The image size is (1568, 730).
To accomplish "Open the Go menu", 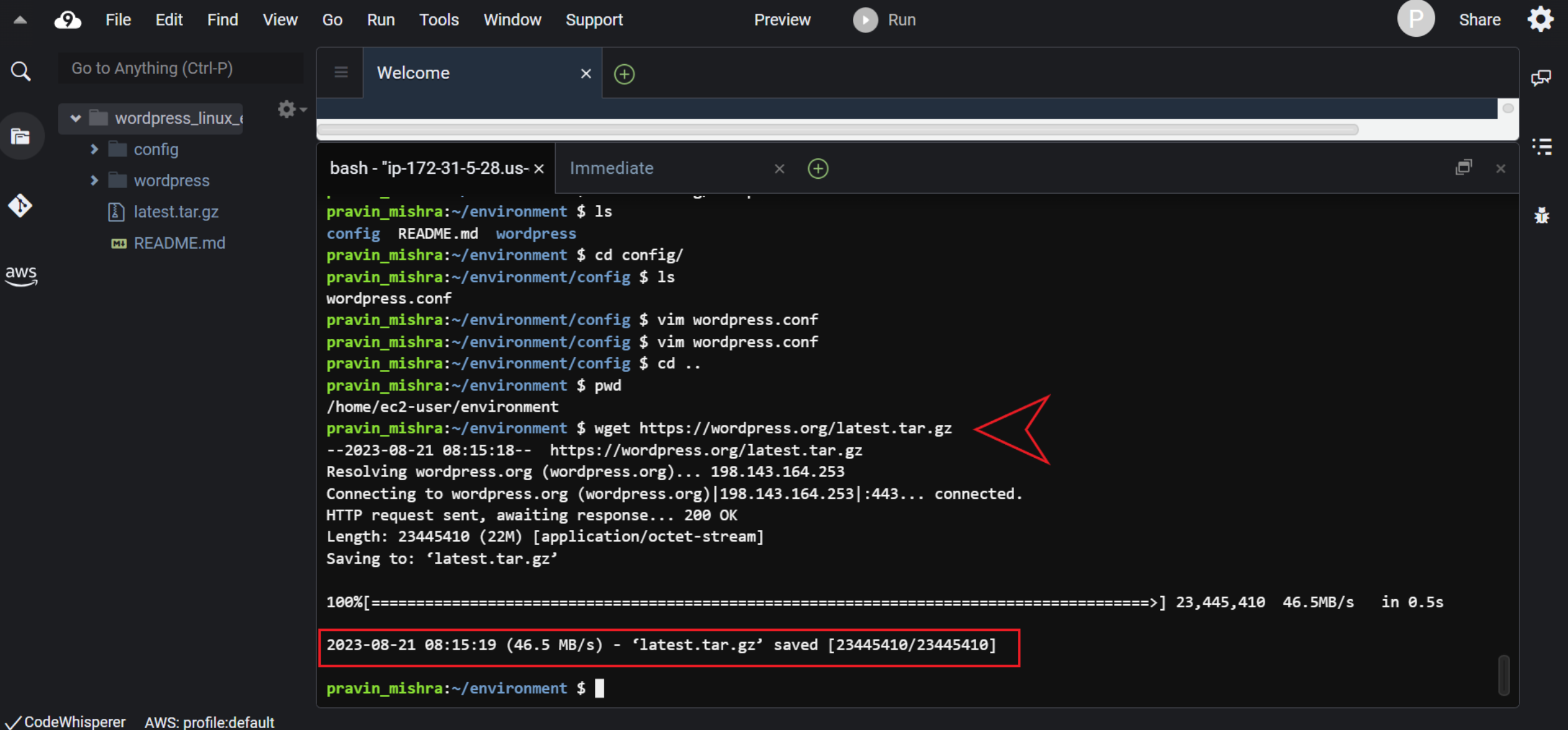I will click(x=332, y=20).
